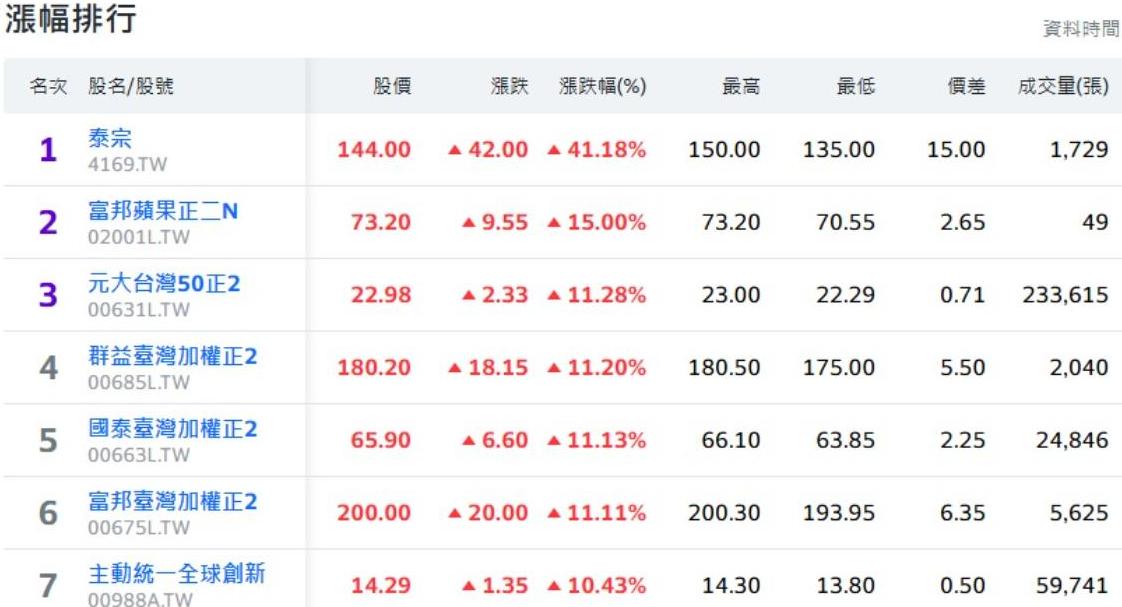Click the 最低 column header
This screenshot has width=1122, height=607.
coord(856,87)
